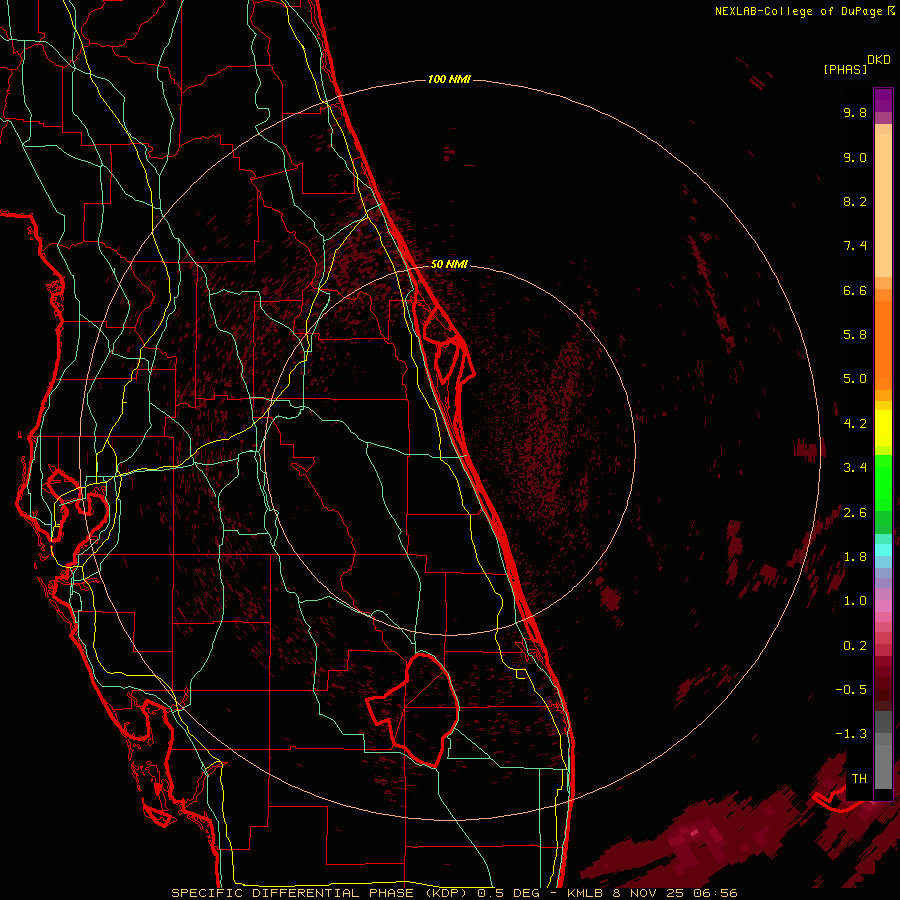The width and height of the screenshot is (900, 900).
Task: Click the cyan segment of the color bar
Action: pyautogui.click(x=883, y=550)
